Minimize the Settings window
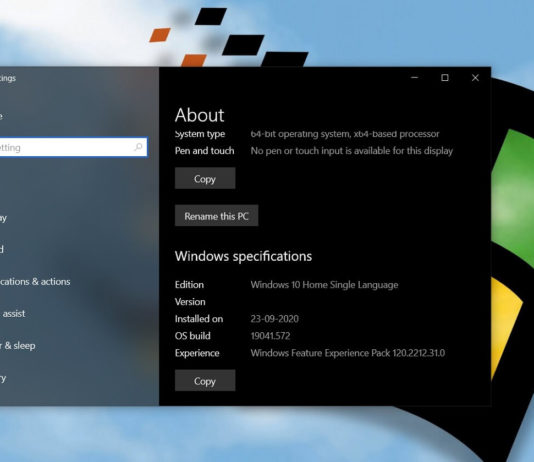Screen dimensions: 534x462 [x=414, y=78]
